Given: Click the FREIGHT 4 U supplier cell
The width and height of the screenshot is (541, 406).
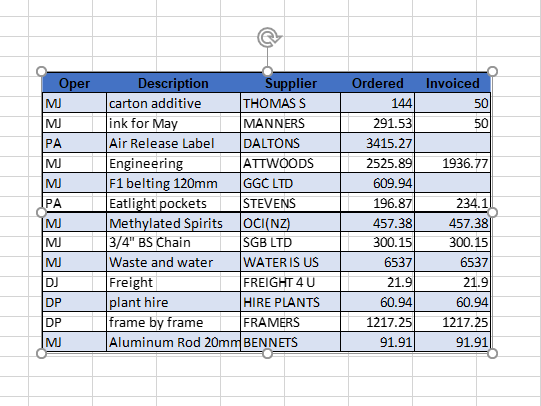Looking at the screenshot, I should (x=291, y=283).
